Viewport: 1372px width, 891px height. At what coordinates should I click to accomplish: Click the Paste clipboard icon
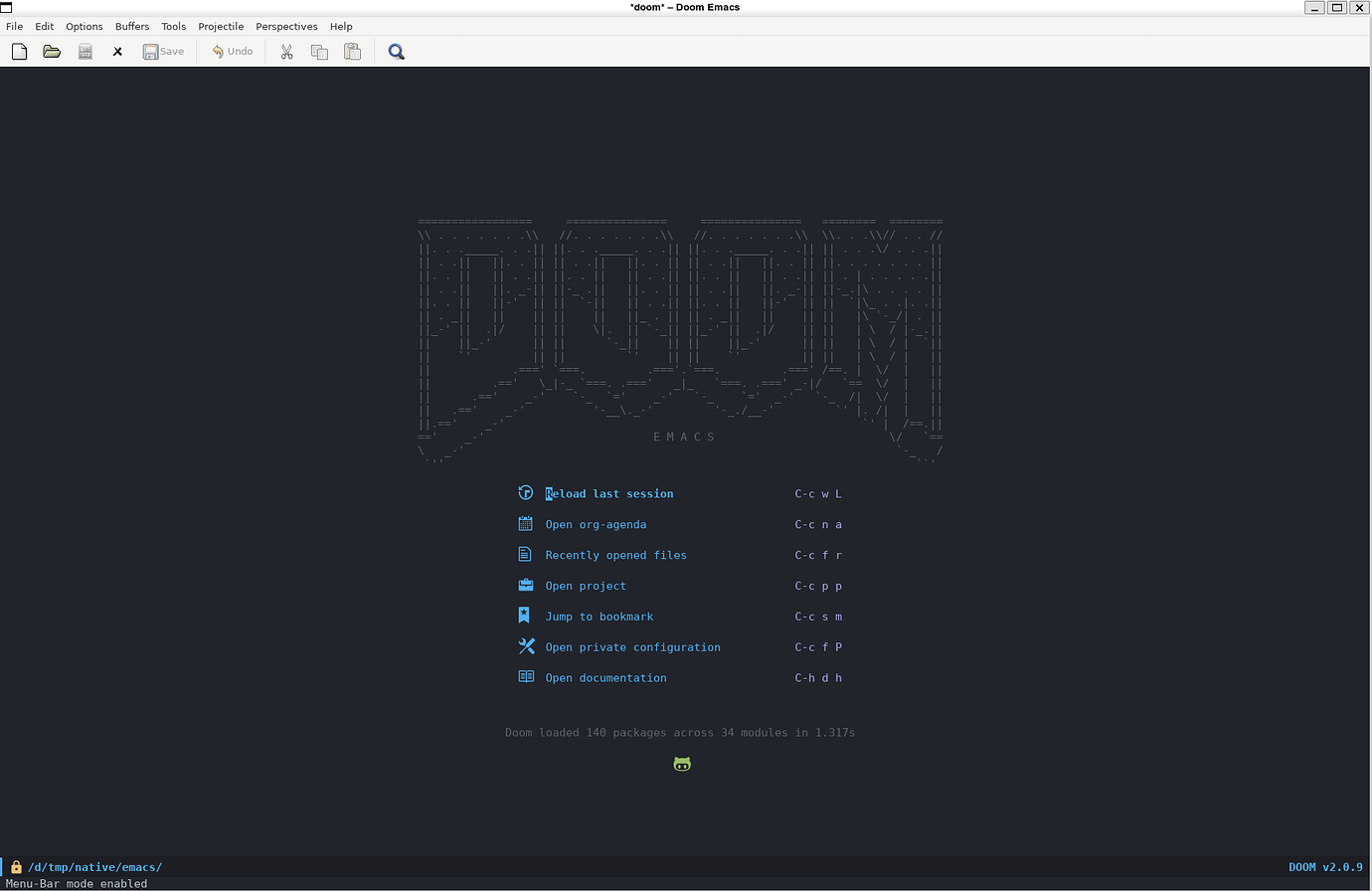[352, 52]
